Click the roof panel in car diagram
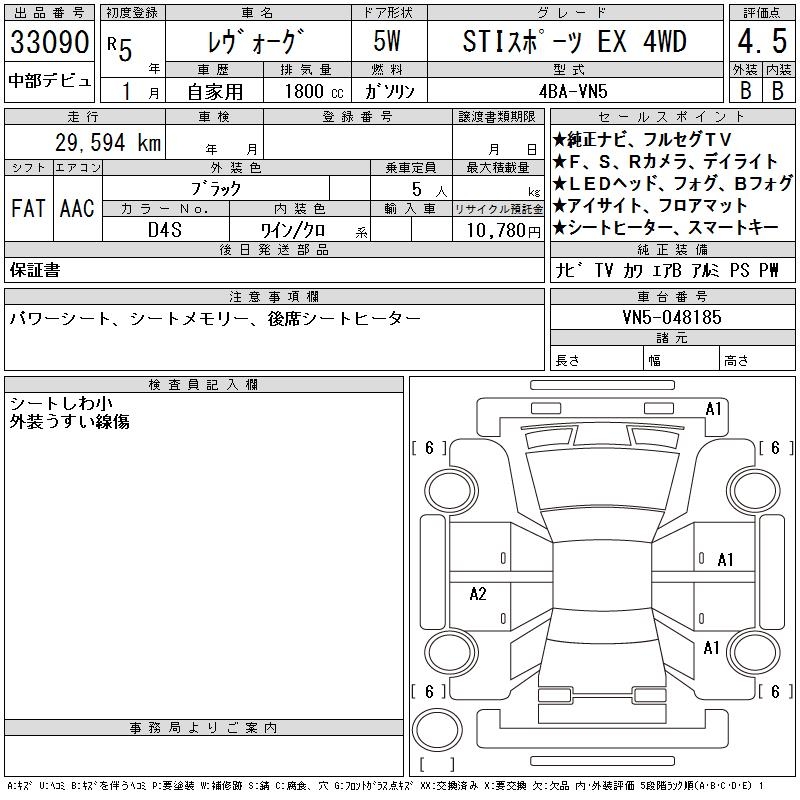 (x=603, y=577)
